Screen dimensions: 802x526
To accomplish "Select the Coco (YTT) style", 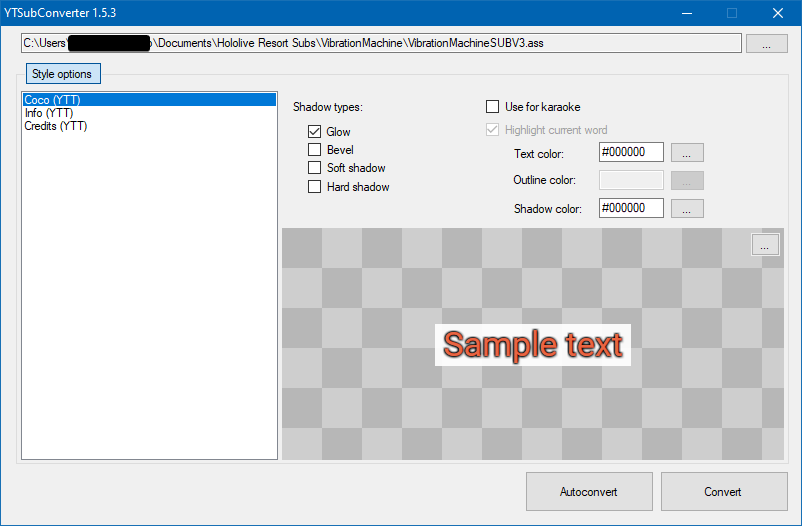I will click(x=149, y=100).
